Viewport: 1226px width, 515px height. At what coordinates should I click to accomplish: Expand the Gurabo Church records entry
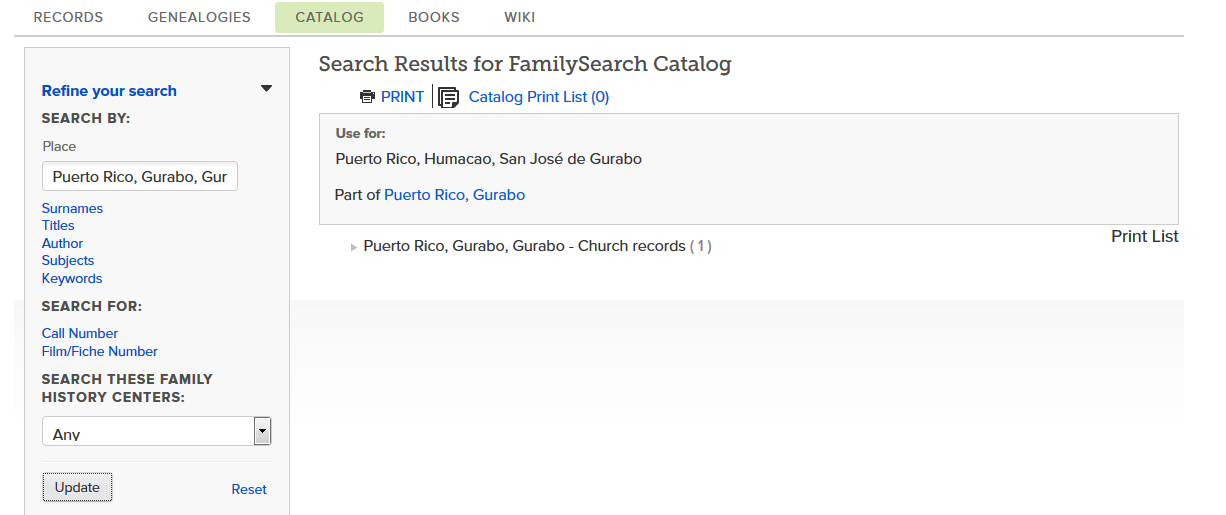point(354,247)
